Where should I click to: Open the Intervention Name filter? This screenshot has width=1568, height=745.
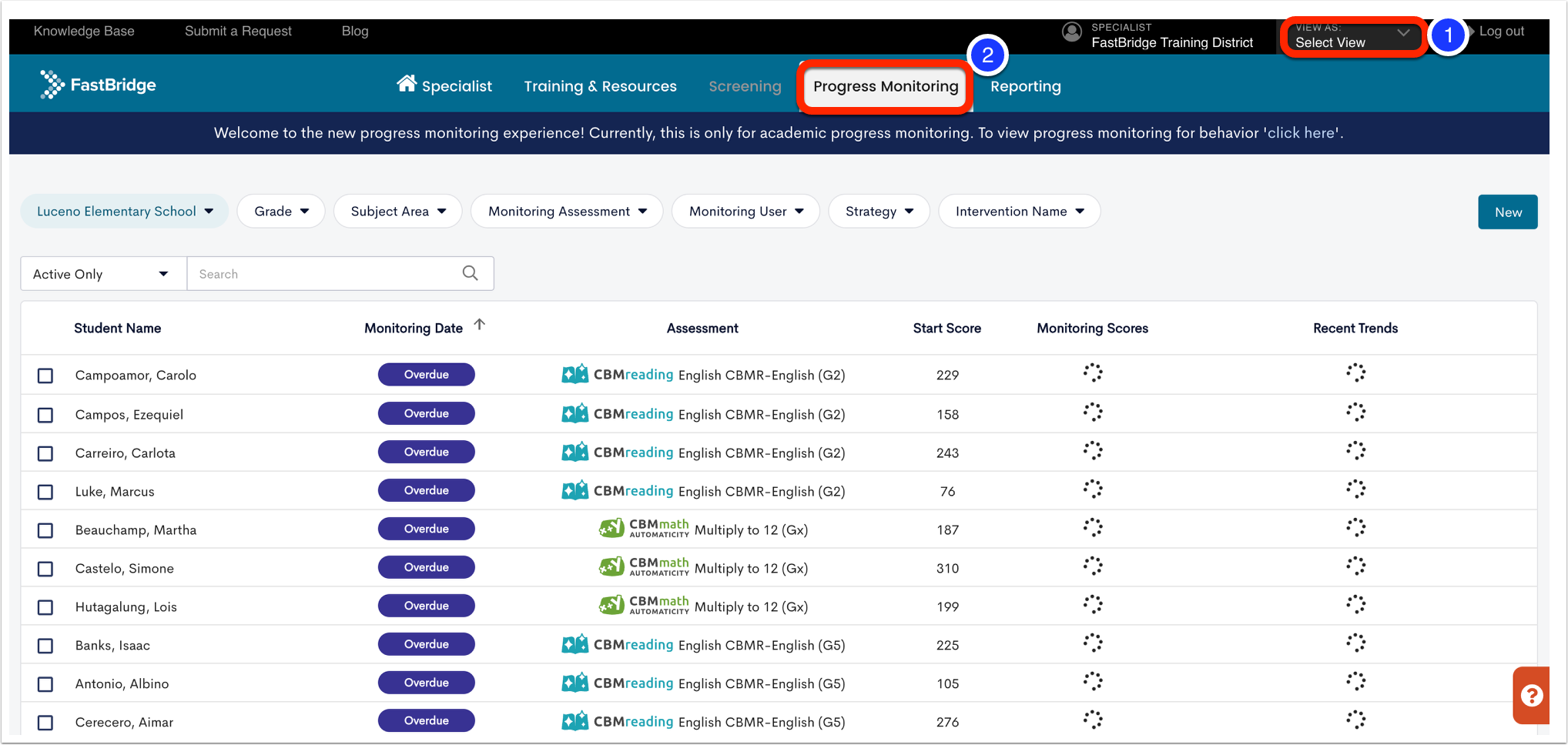coord(1020,211)
